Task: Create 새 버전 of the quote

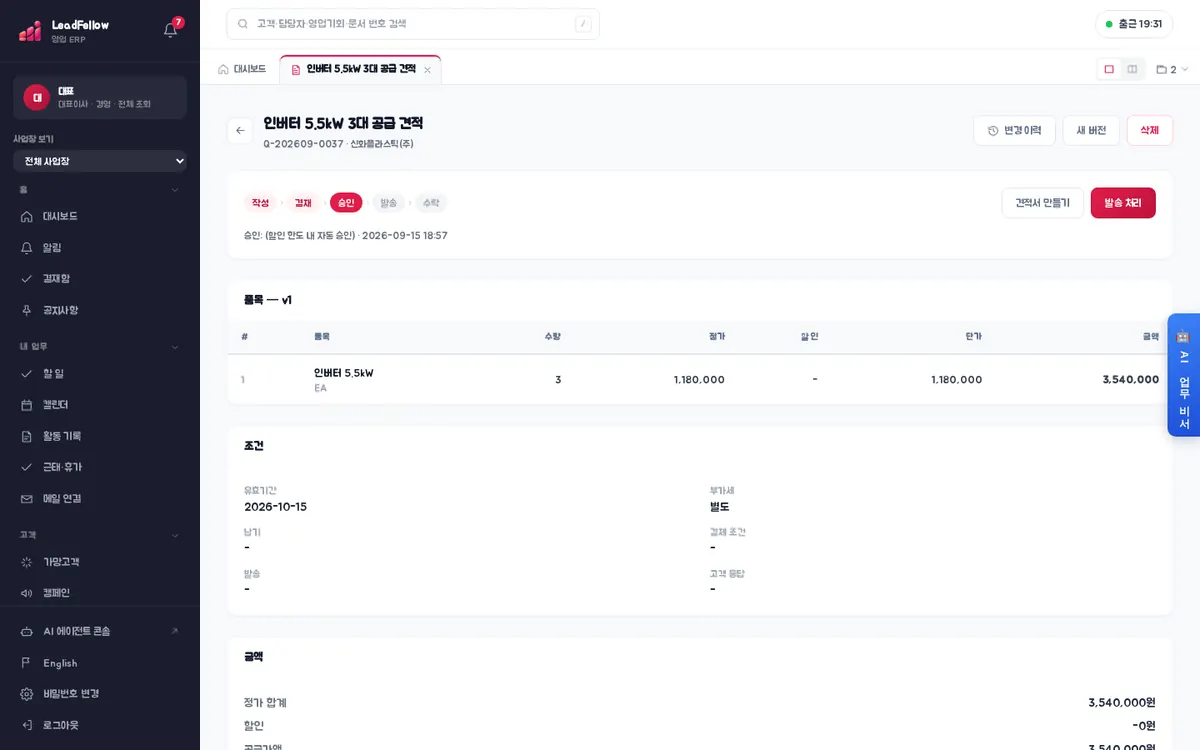Action: click(x=1091, y=131)
